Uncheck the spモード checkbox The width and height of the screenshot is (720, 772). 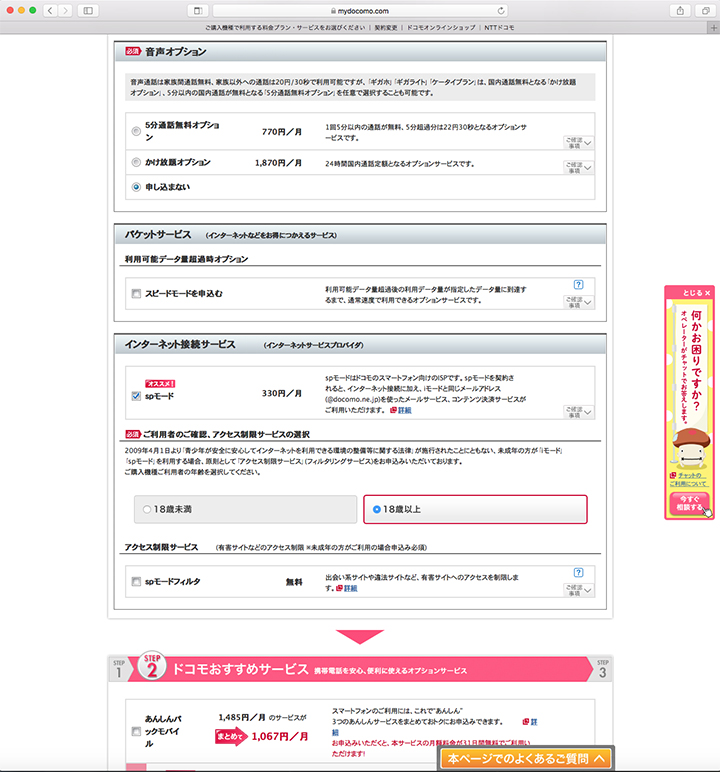(136, 396)
